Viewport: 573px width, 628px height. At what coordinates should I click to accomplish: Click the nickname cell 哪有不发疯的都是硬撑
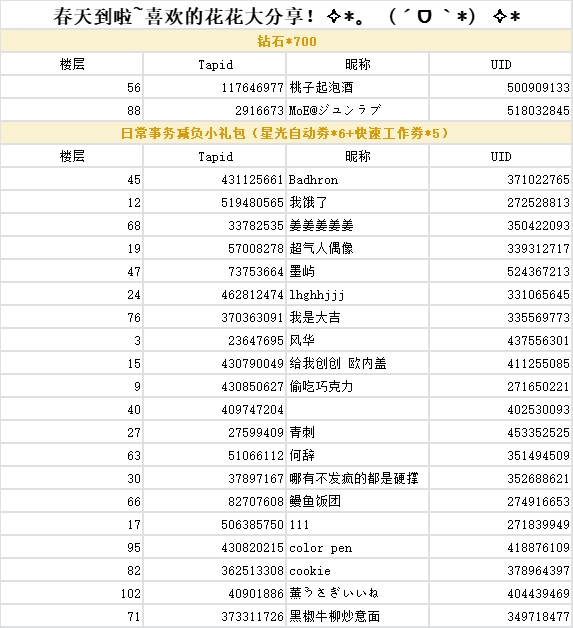[358, 478]
